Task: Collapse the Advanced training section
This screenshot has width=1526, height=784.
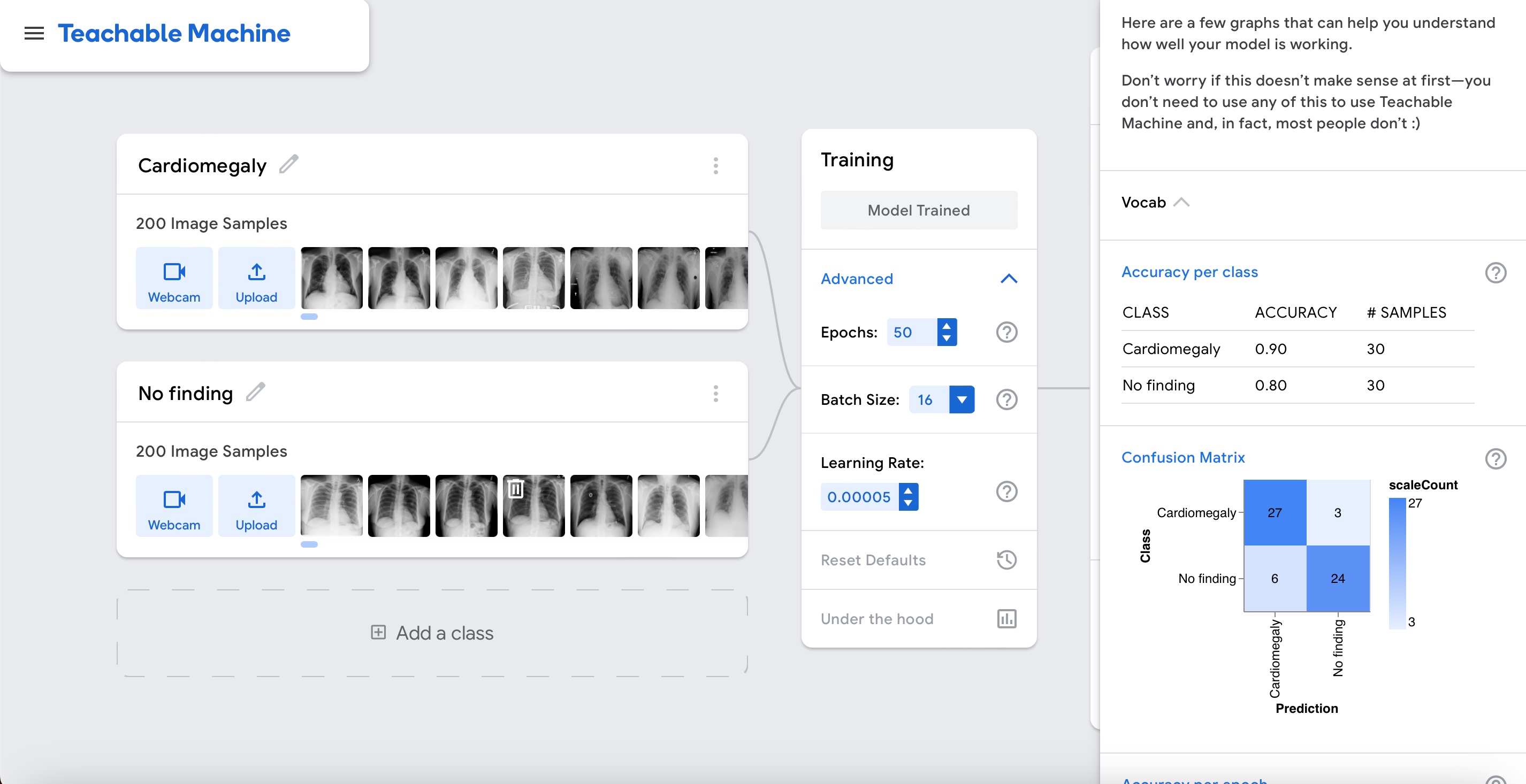Action: tap(1008, 279)
